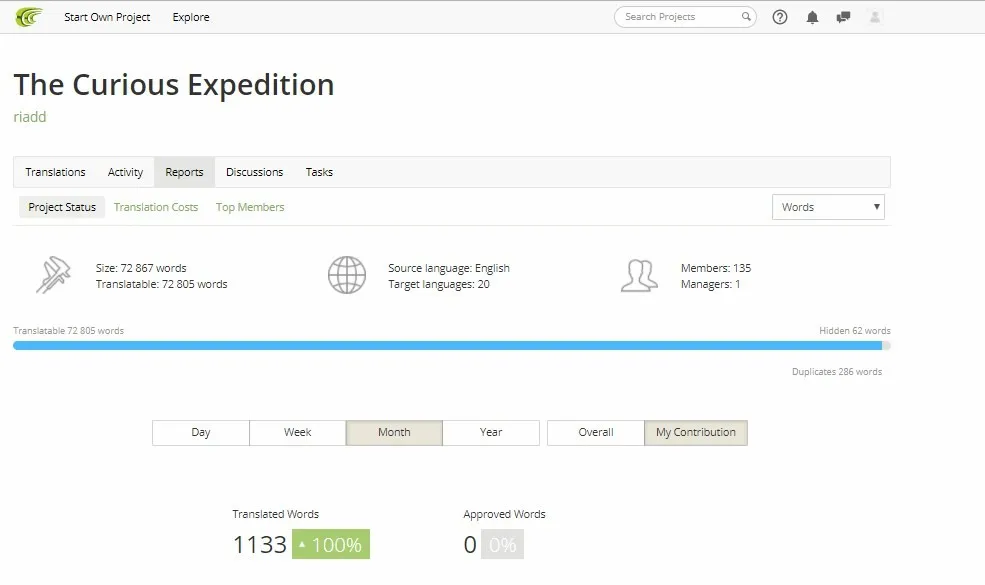Switch to the Translations tab
This screenshot has width=985, height=585.
[x=55, y=172]
